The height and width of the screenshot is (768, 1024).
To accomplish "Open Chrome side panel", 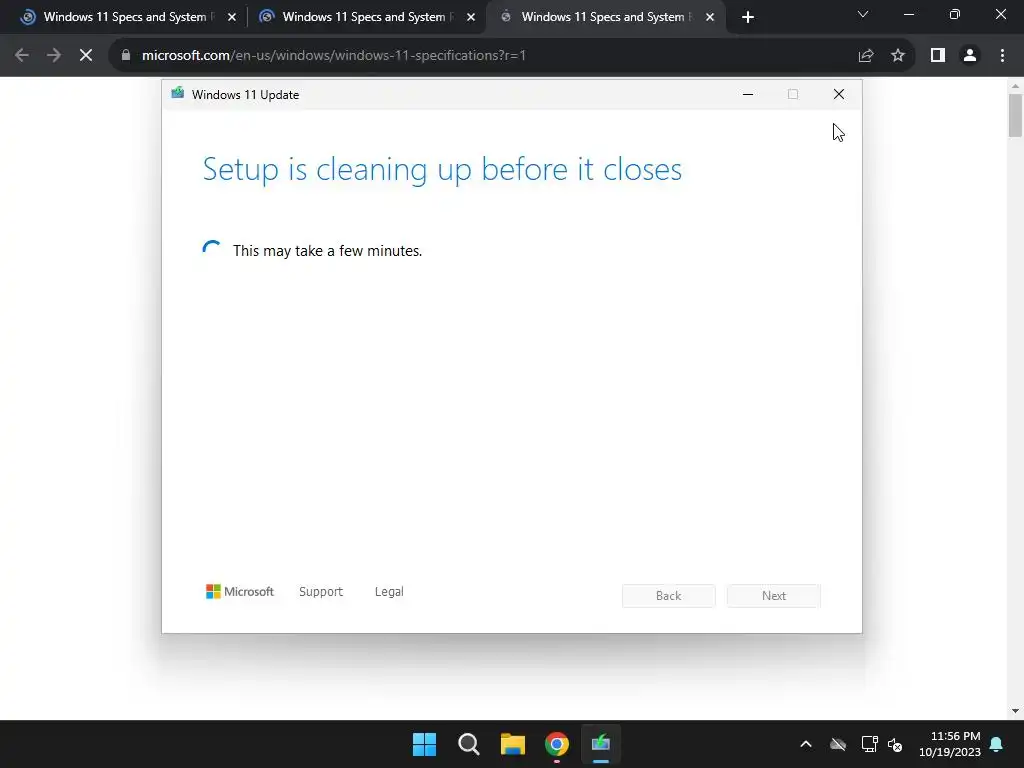I will coord(938,56).
